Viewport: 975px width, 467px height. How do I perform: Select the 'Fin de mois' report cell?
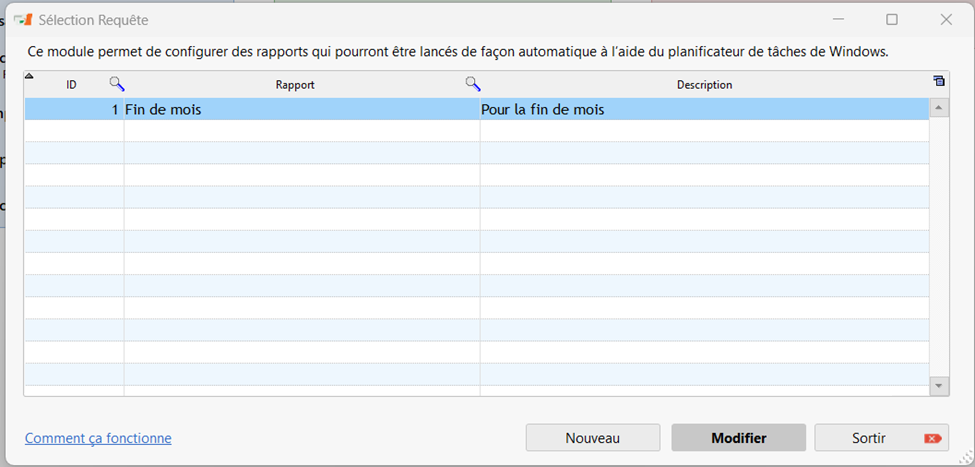[300, 110]
